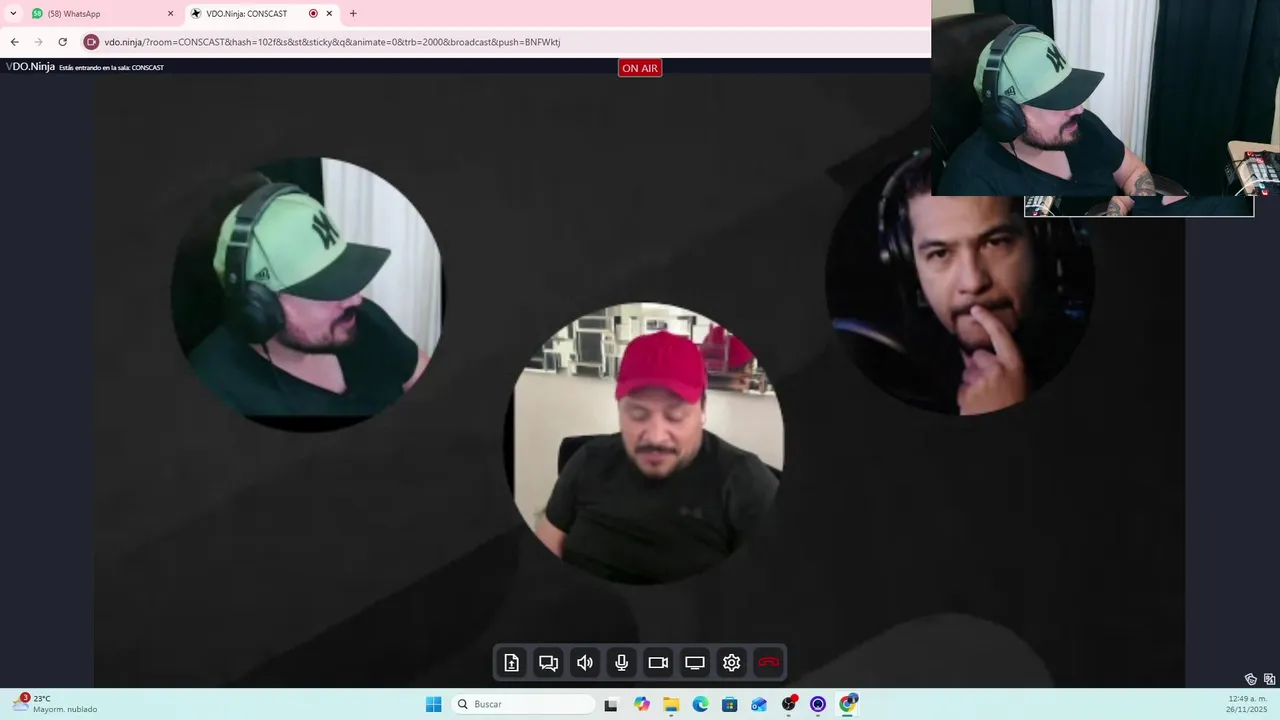This screenshot has width=1280, height=720.
Task: Expand the tab search dropdown arrow
Action: coord(13,14)
